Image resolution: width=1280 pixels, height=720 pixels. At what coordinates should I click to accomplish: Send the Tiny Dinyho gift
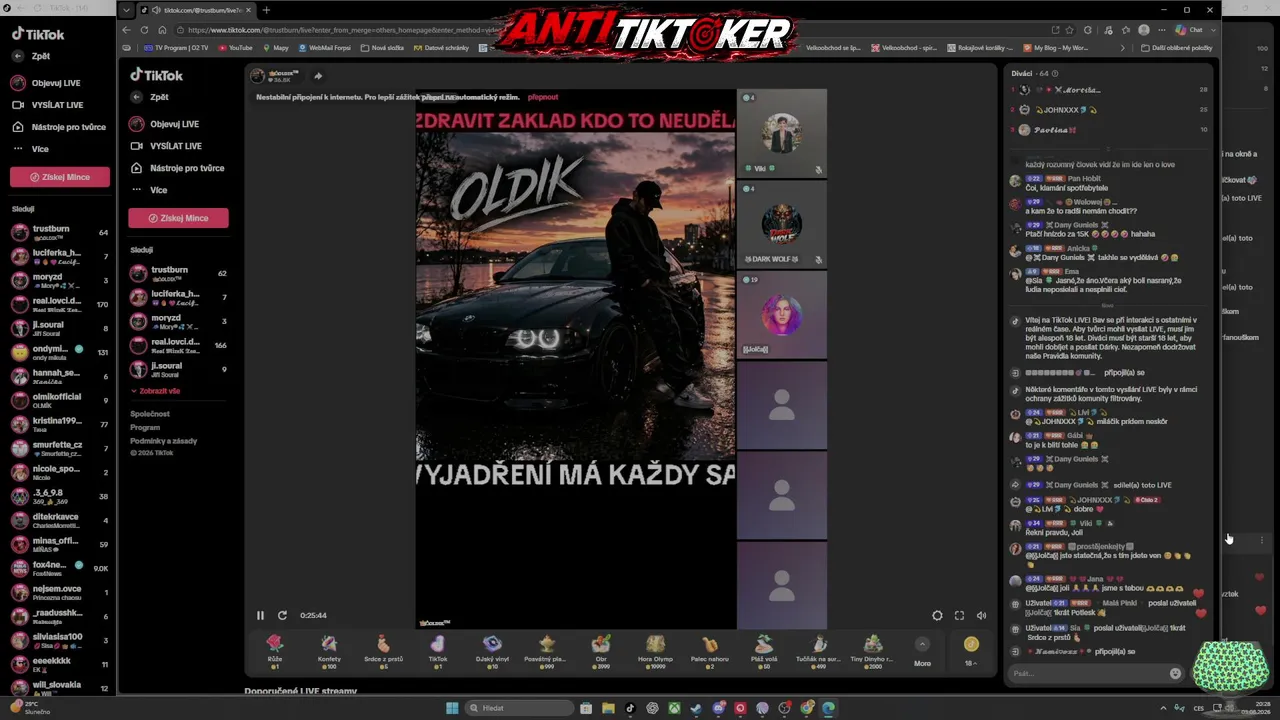pos(872,650)
